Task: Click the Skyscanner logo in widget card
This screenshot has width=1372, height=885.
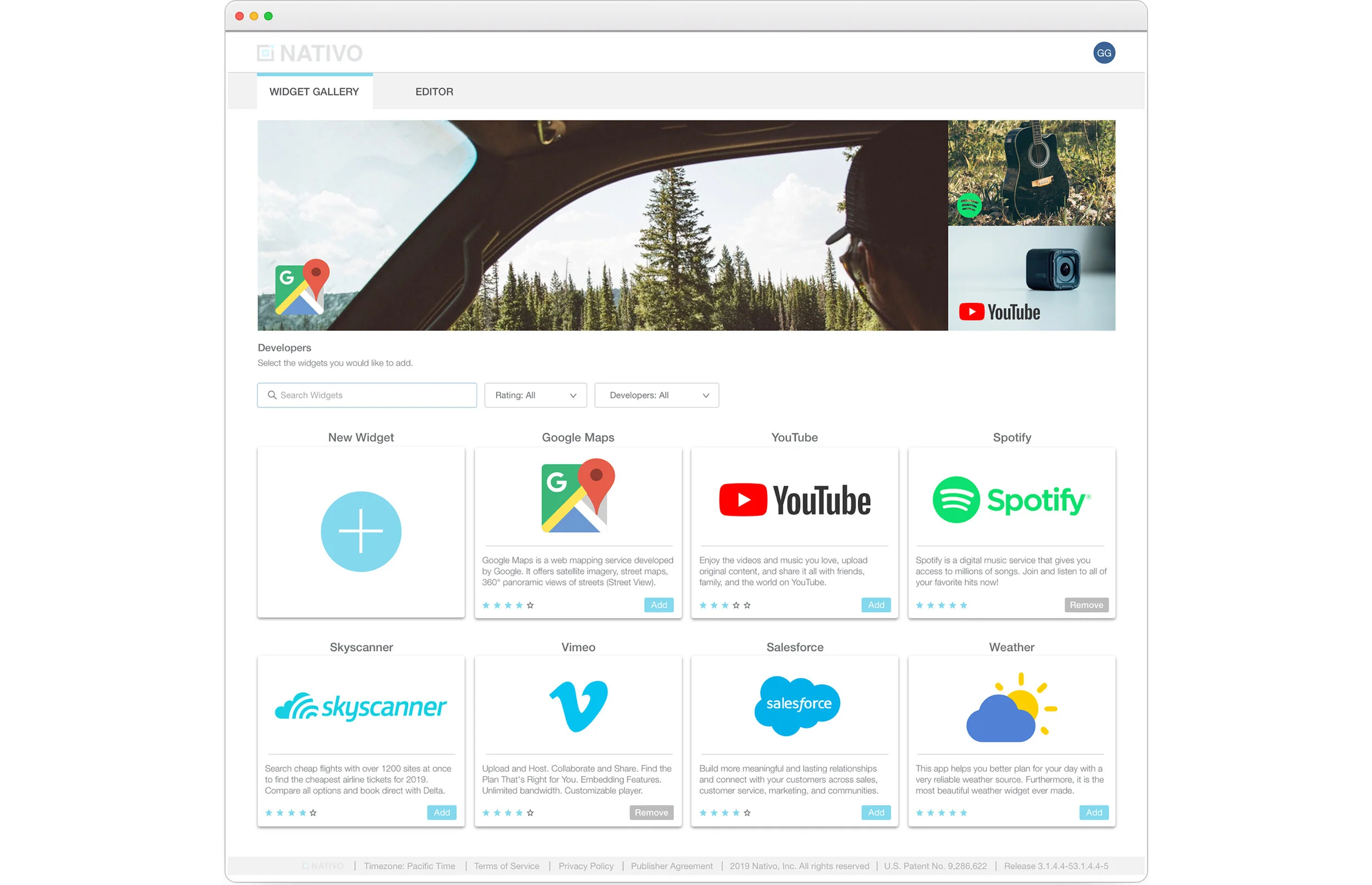Action: point(361,706)
